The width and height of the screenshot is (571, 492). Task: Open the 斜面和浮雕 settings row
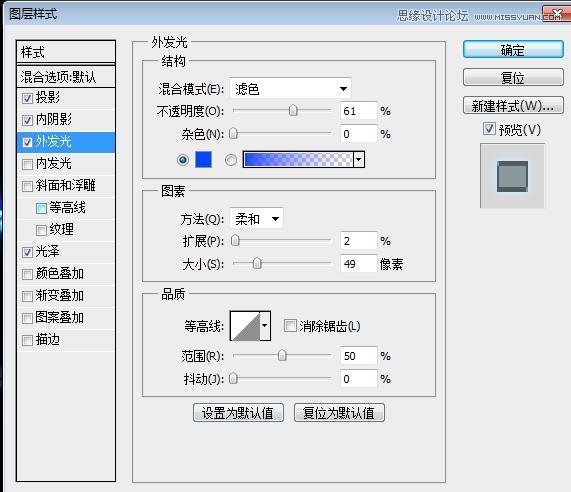coord(66,186)
